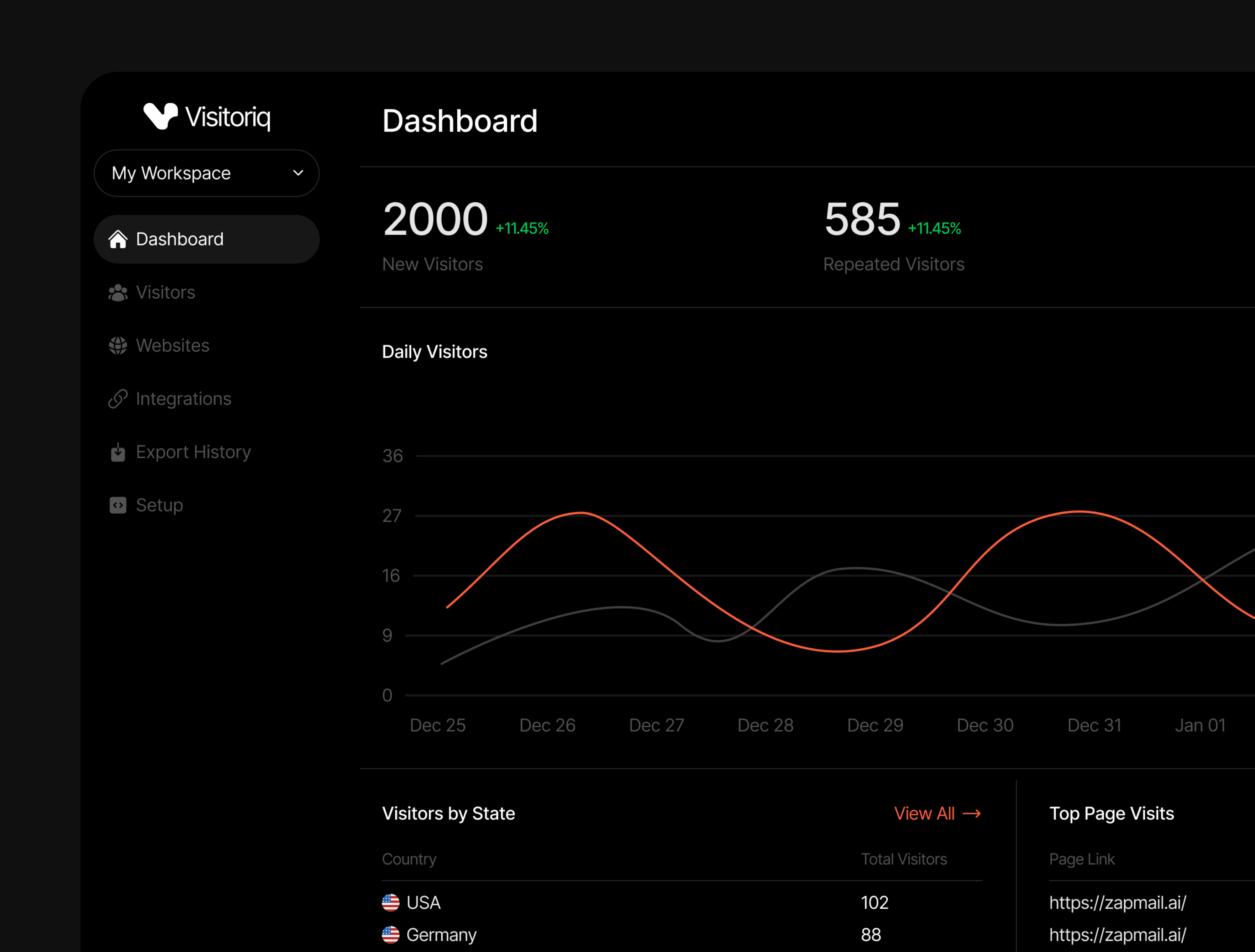Click the Dashboard home icon

pos(118,239)
